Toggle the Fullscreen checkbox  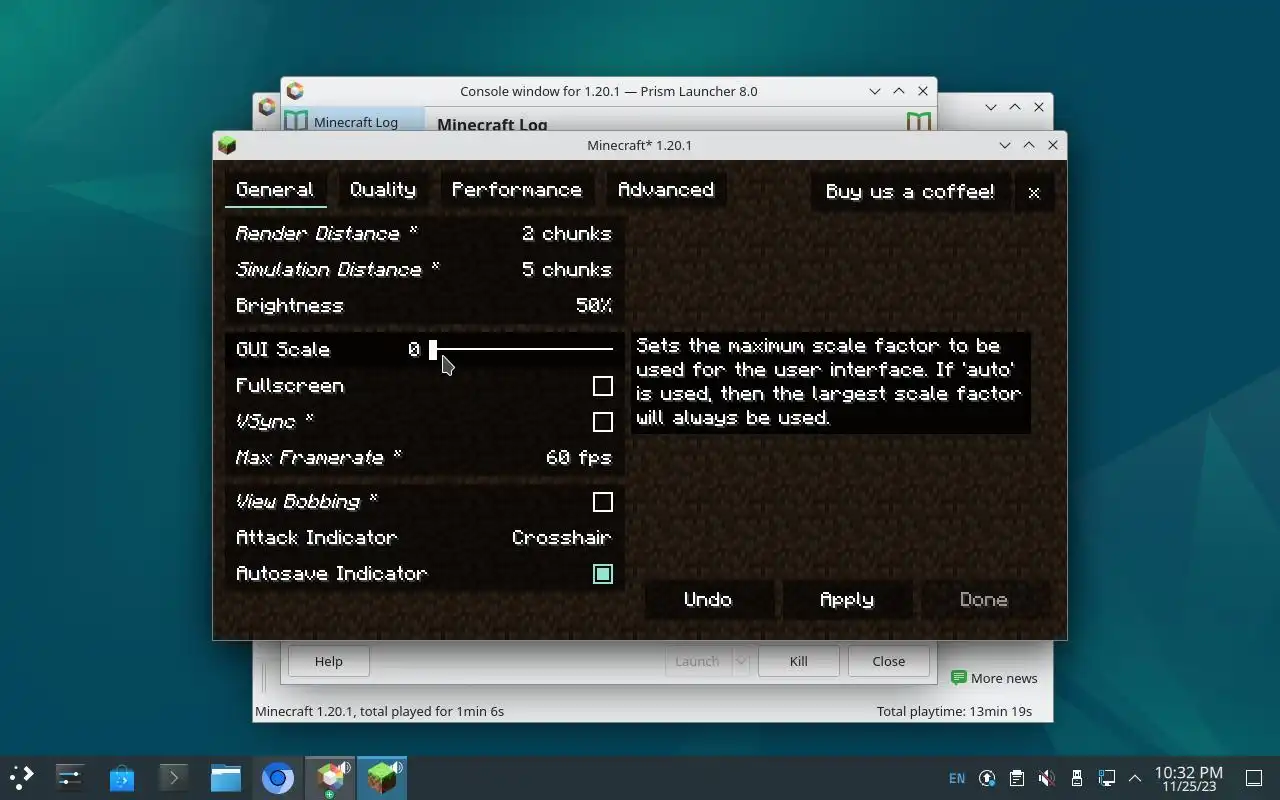click(x=602, y=386)
